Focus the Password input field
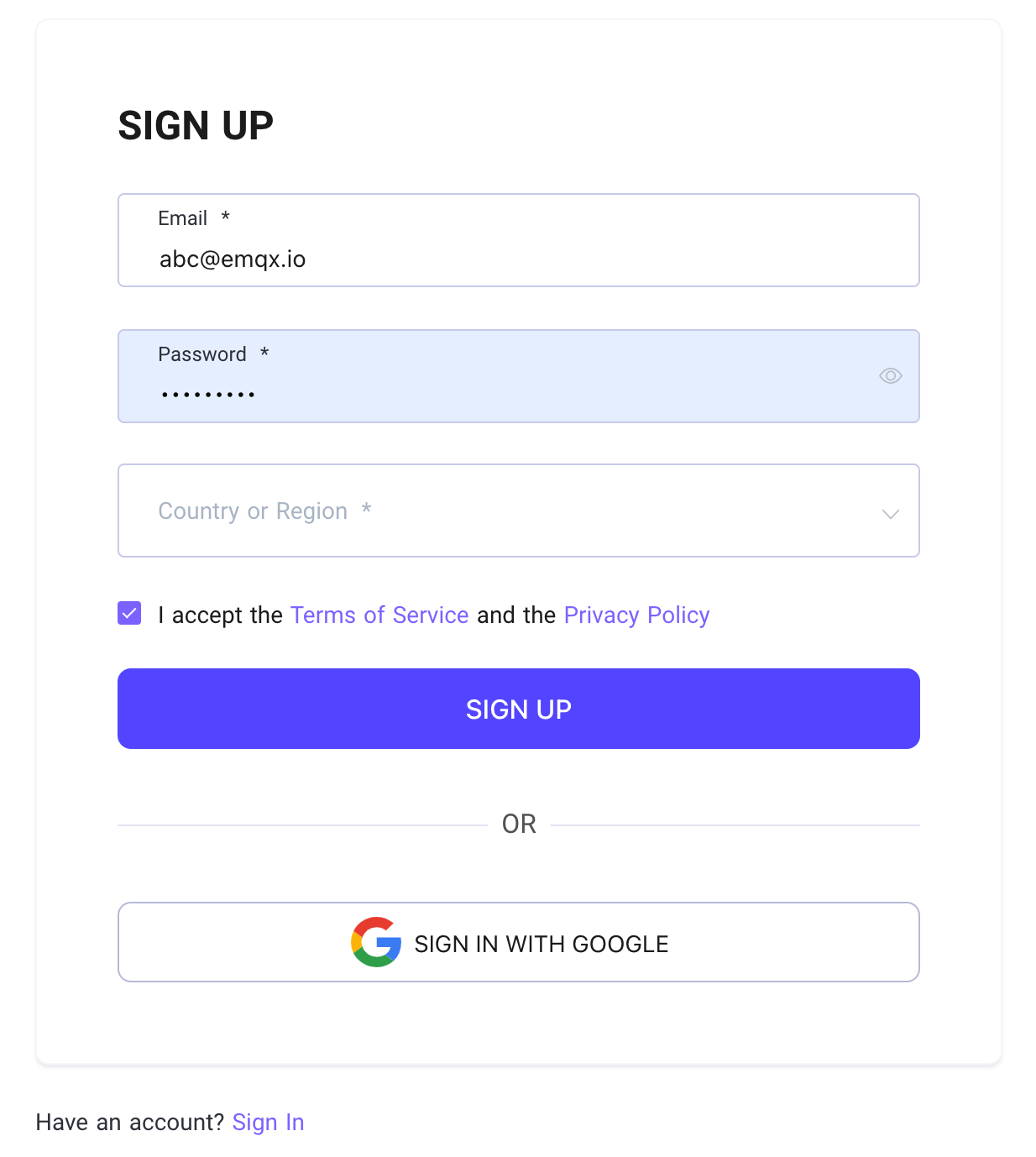 (x=519, y=376)
